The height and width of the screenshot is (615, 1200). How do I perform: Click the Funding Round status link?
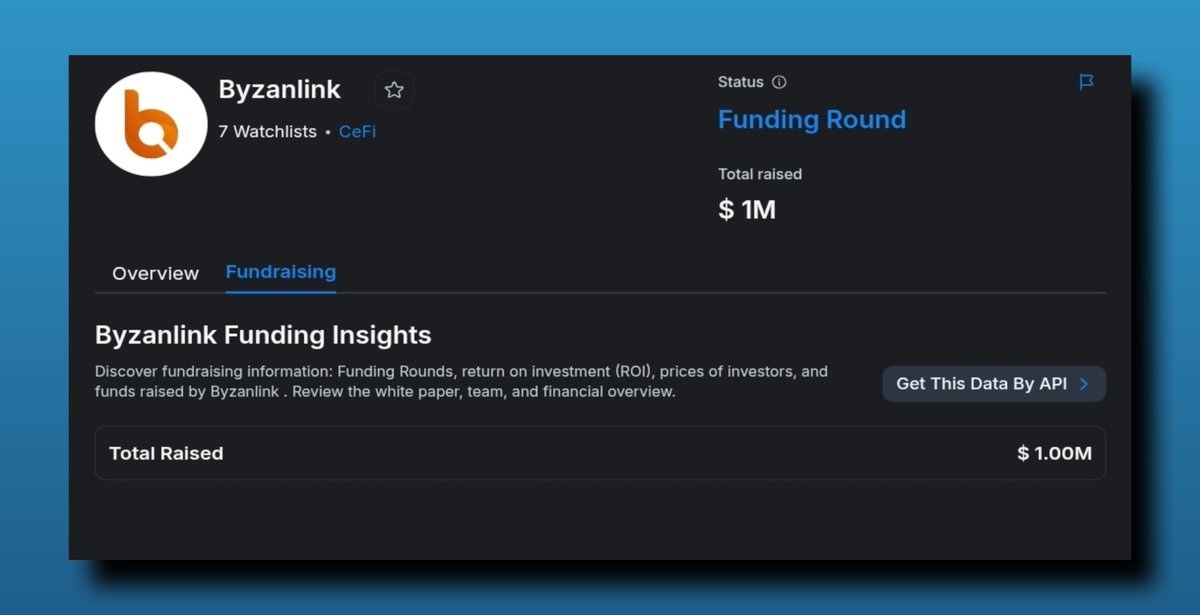[812, 120]
